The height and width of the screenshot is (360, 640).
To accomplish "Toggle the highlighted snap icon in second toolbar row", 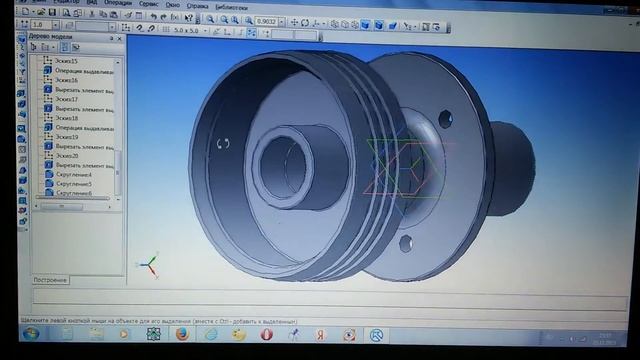I will (x=251, y=33).
